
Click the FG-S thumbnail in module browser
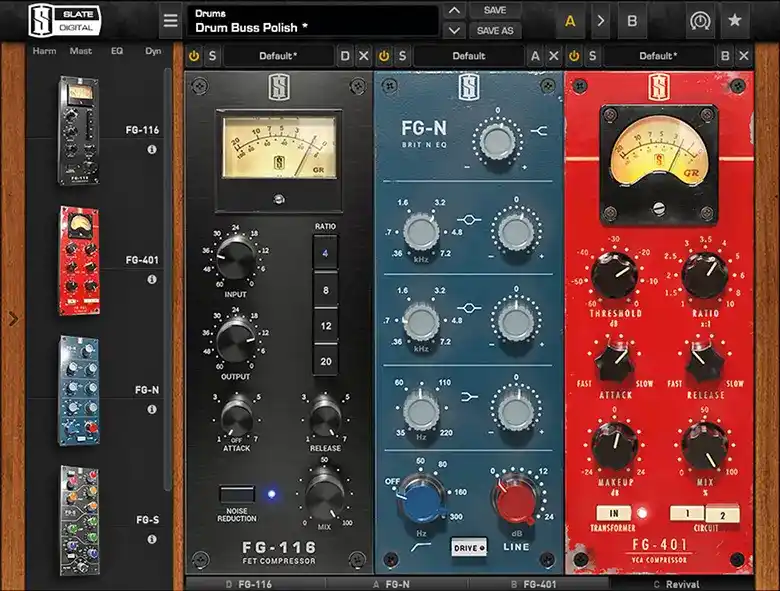[80, 520]
